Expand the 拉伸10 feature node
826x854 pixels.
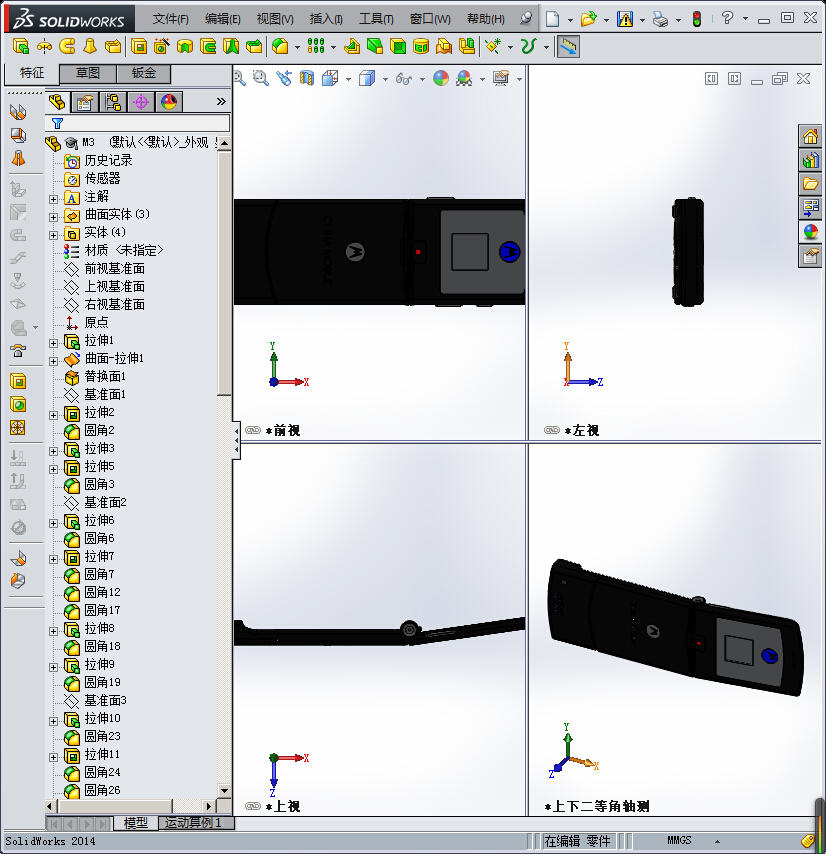click(53, 721)
